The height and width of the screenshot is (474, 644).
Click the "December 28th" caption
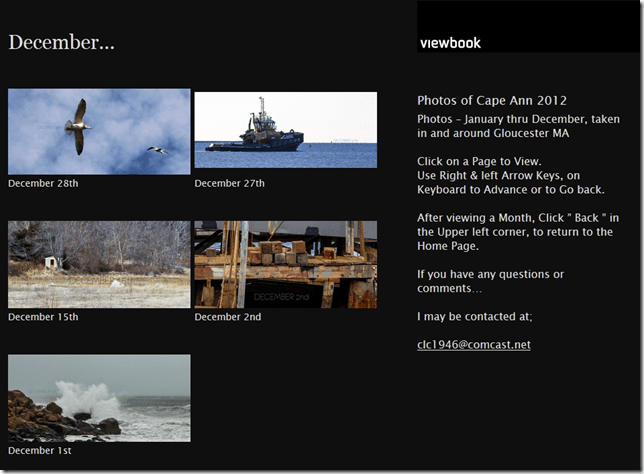click(x=43, y=184)
